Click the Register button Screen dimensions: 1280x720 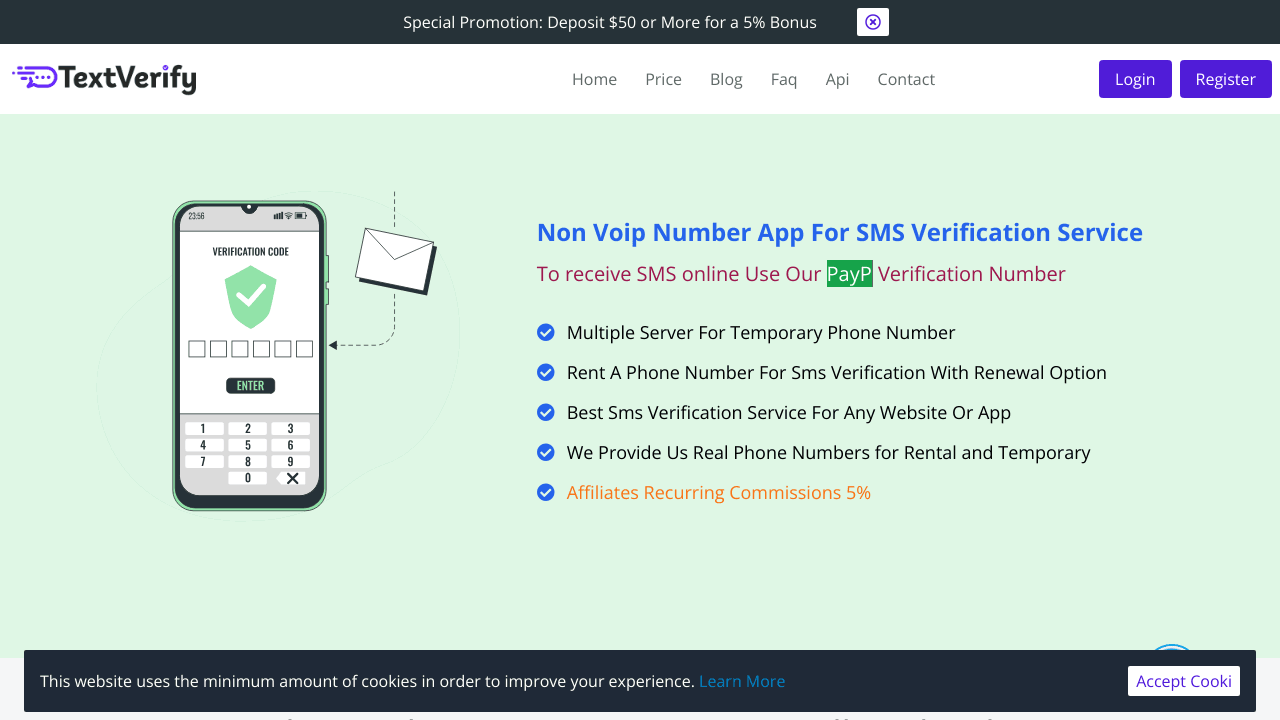pyautogui.click(x=1225, y=79)
